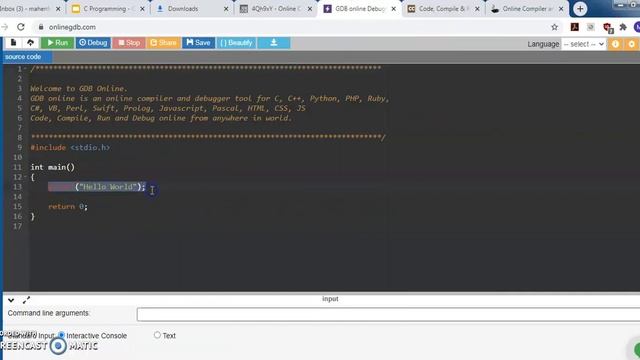The width and height of the screenshot is (640, 360).
Task: Save the source code
Action: pyautogui.click(x=198, y=43)
